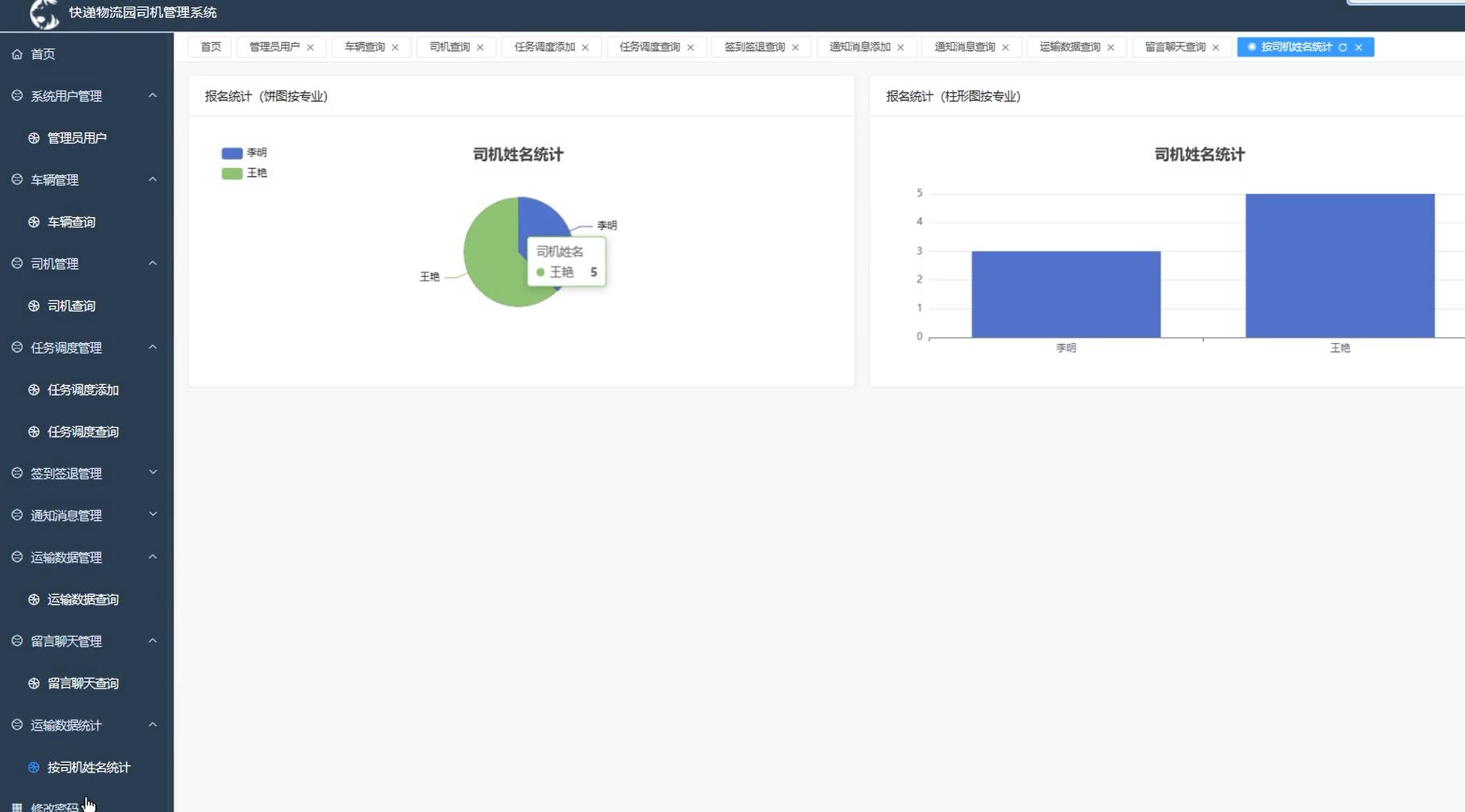Select the 任务调度添加 sidebar icon

pyautogui.click(x=33, y=389)
